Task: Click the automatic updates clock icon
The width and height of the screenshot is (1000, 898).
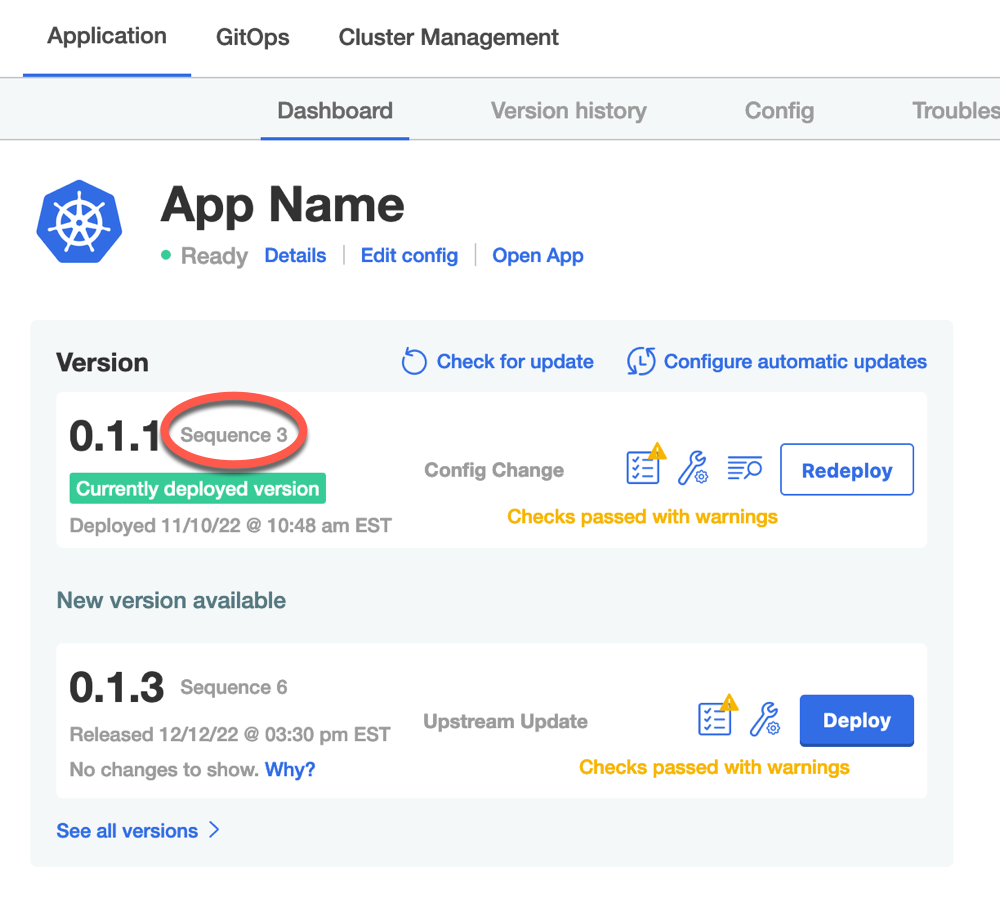Action: 641,362
